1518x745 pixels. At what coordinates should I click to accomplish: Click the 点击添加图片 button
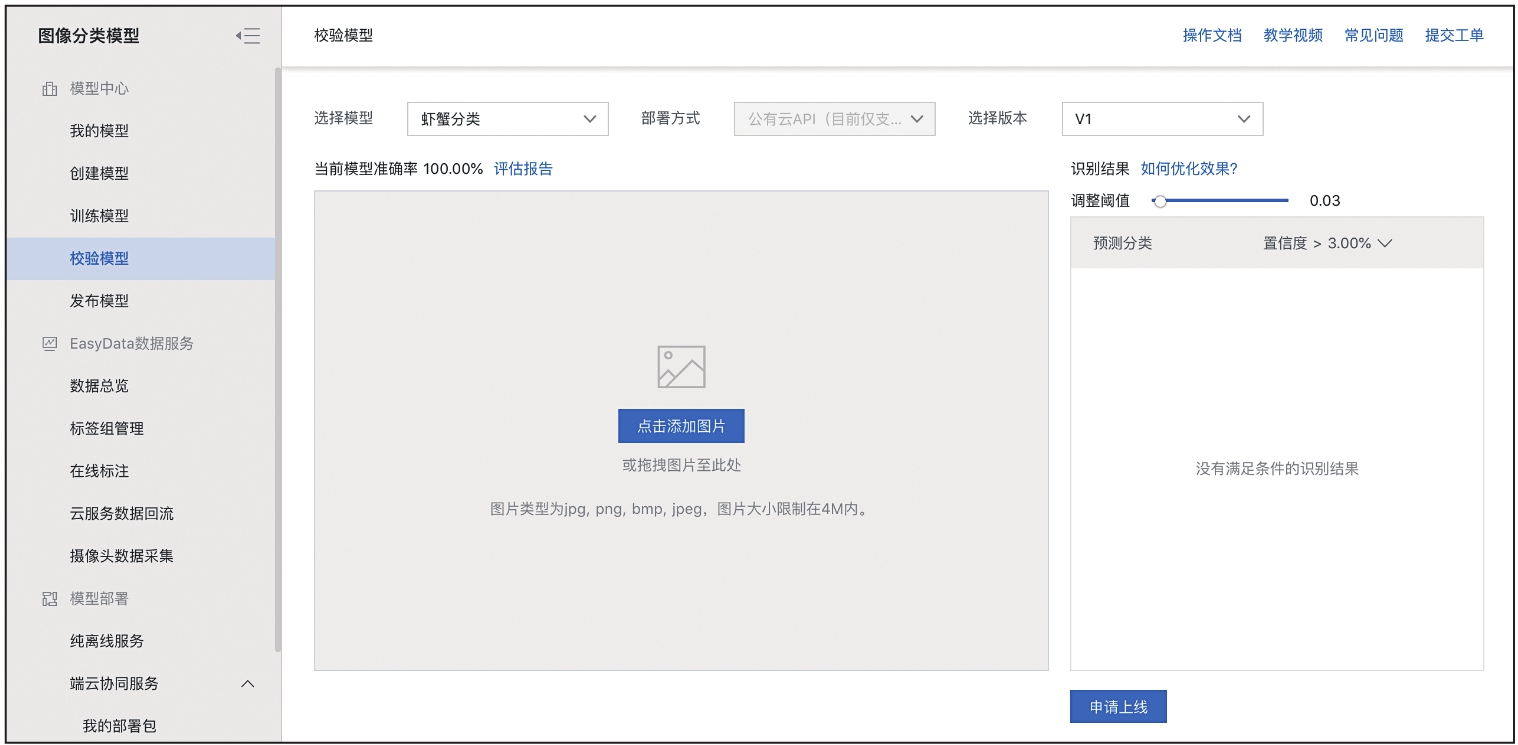click(x=681, y=426)
